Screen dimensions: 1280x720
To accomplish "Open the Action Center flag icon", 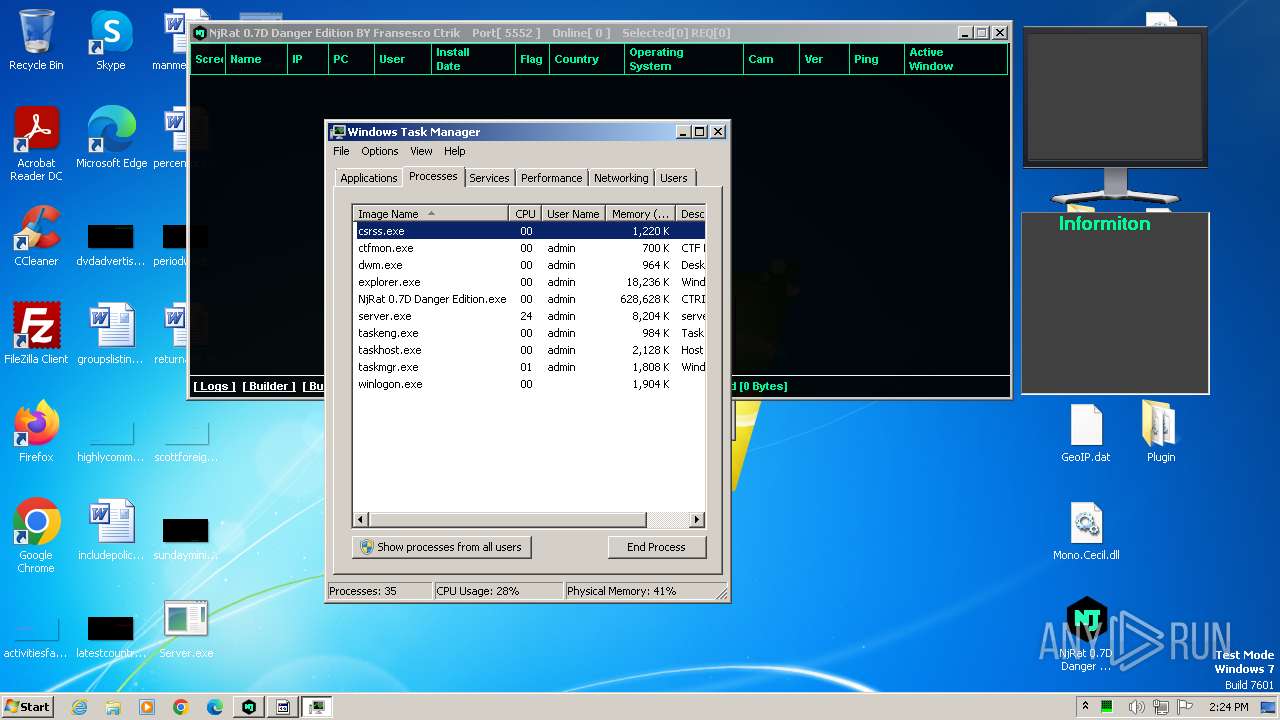I will (1185, 707).
